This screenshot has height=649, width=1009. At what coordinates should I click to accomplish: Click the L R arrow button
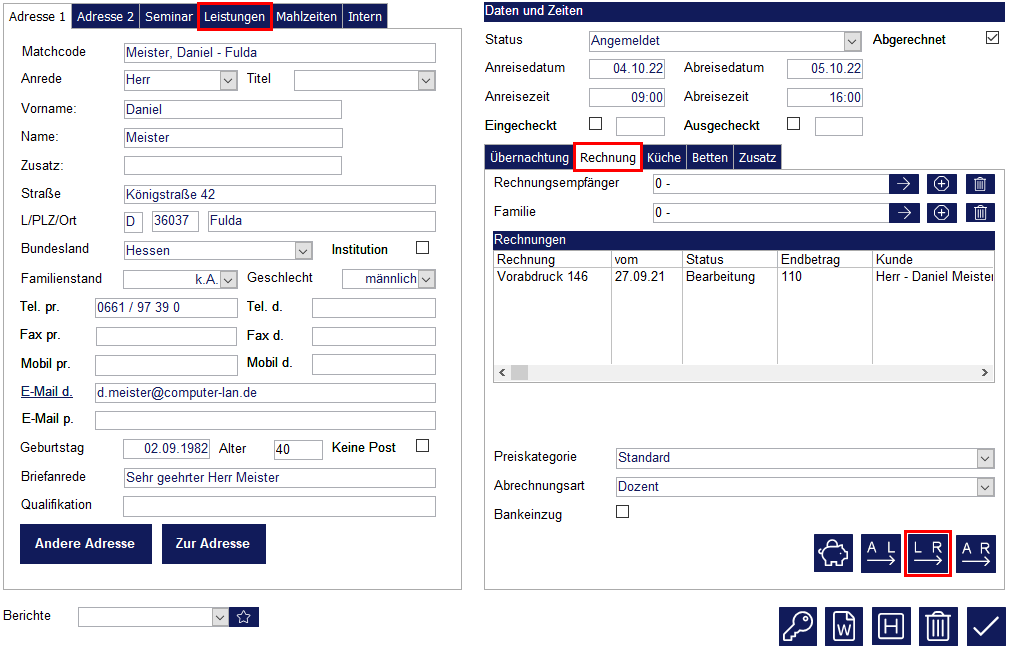[927, 553]
